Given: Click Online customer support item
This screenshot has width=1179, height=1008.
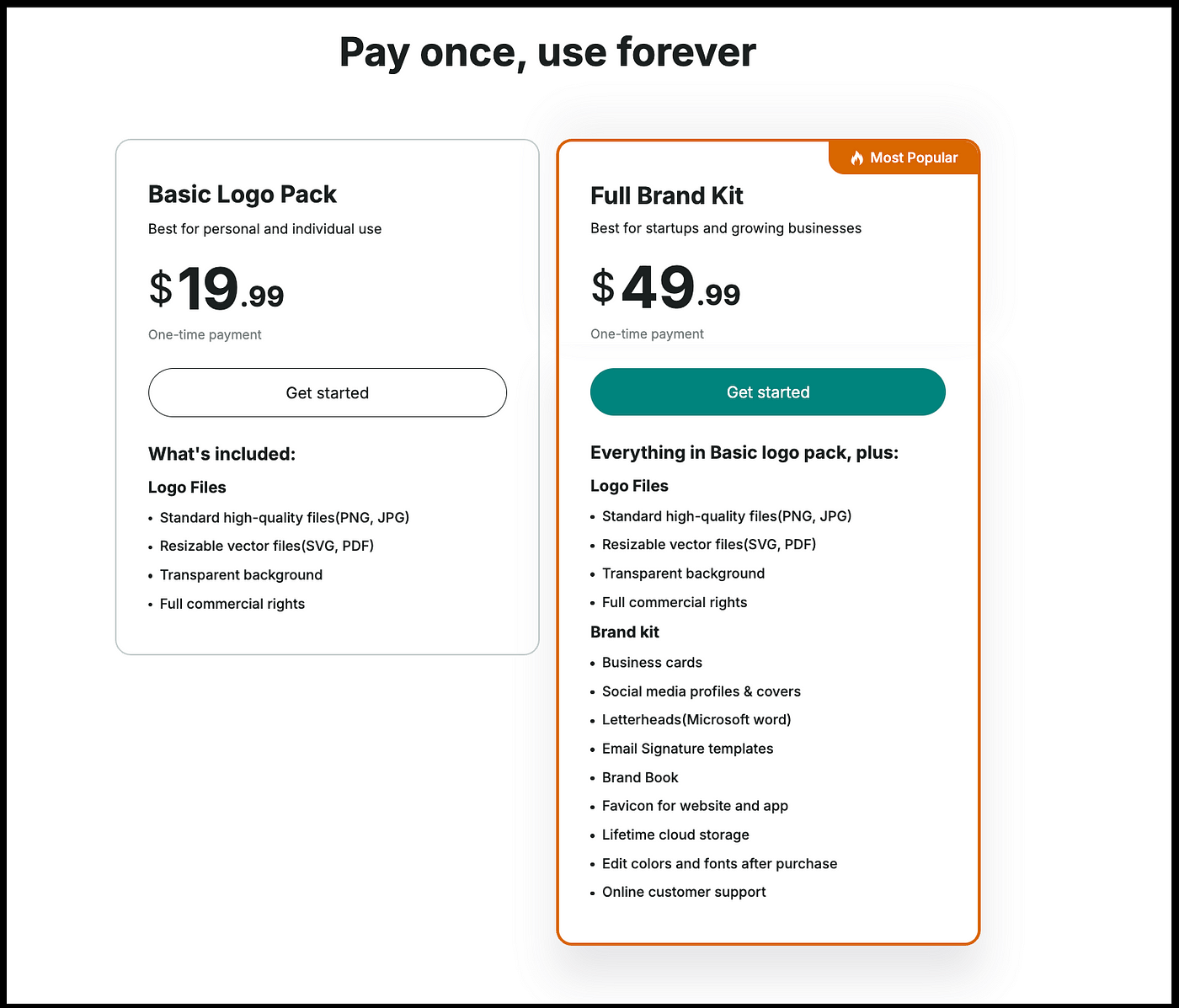Looking at the screenshot, I should [684, 892].
